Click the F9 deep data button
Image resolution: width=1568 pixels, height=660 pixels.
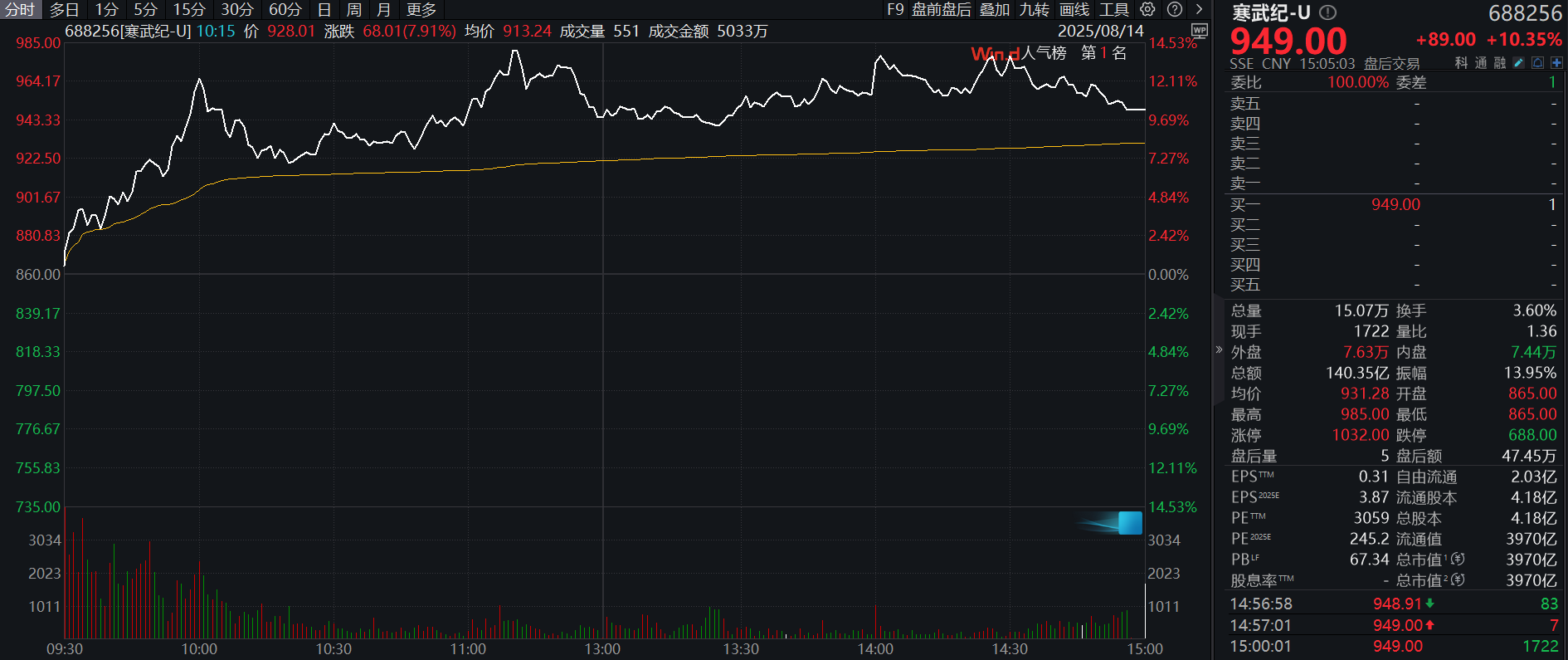click(895, 9)
